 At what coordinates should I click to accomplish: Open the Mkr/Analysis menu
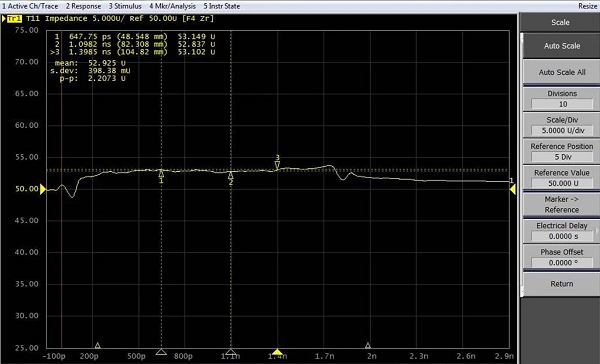[x=173, y=6]
